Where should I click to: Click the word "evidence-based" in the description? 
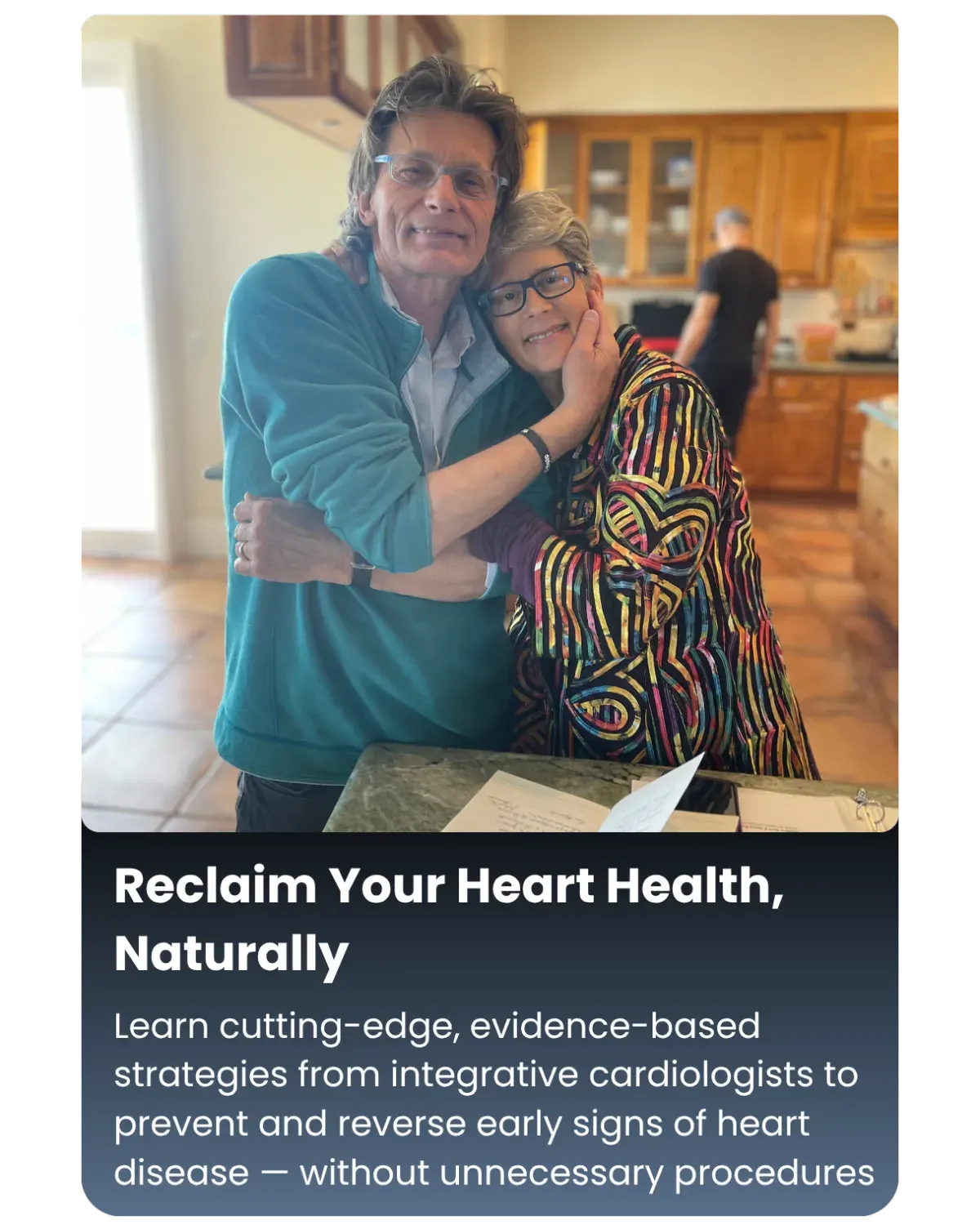coord(615,1026)
